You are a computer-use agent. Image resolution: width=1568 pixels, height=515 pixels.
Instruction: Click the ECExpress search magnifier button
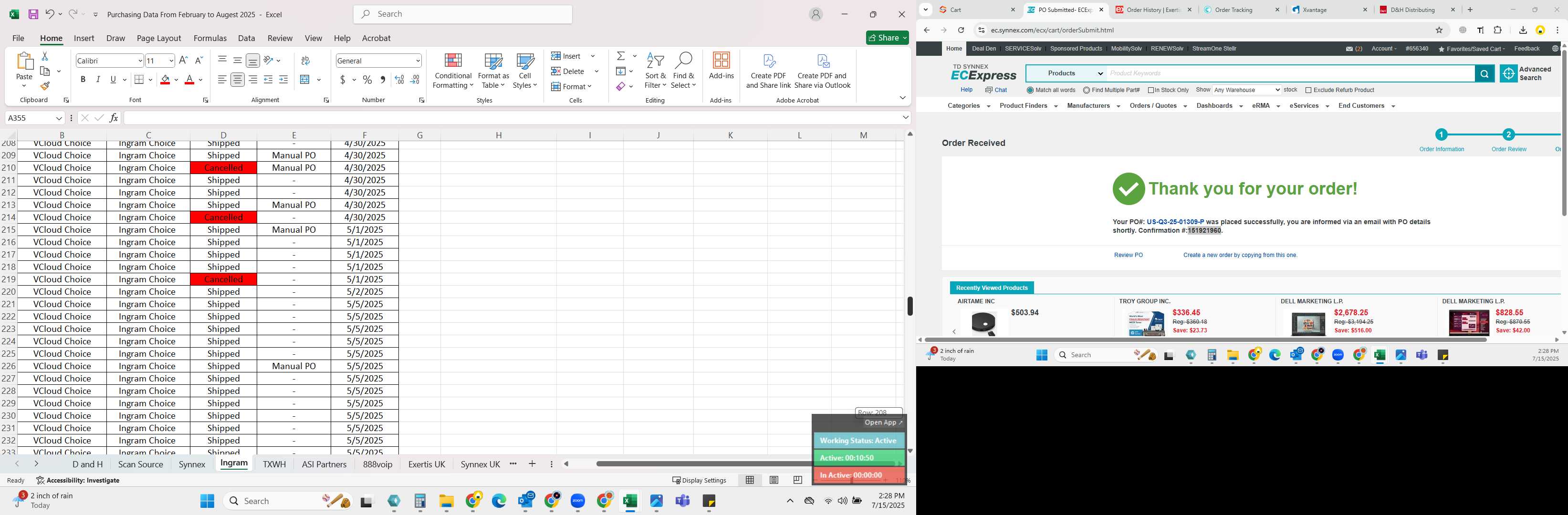pyautogui.click(x=1484, y=73)
